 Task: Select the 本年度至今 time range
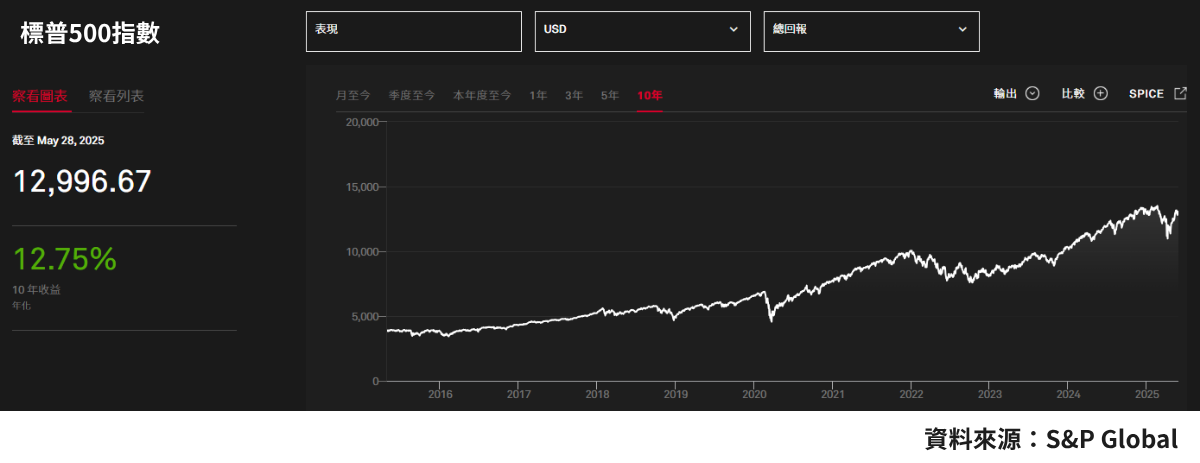[x=482, y=95]
